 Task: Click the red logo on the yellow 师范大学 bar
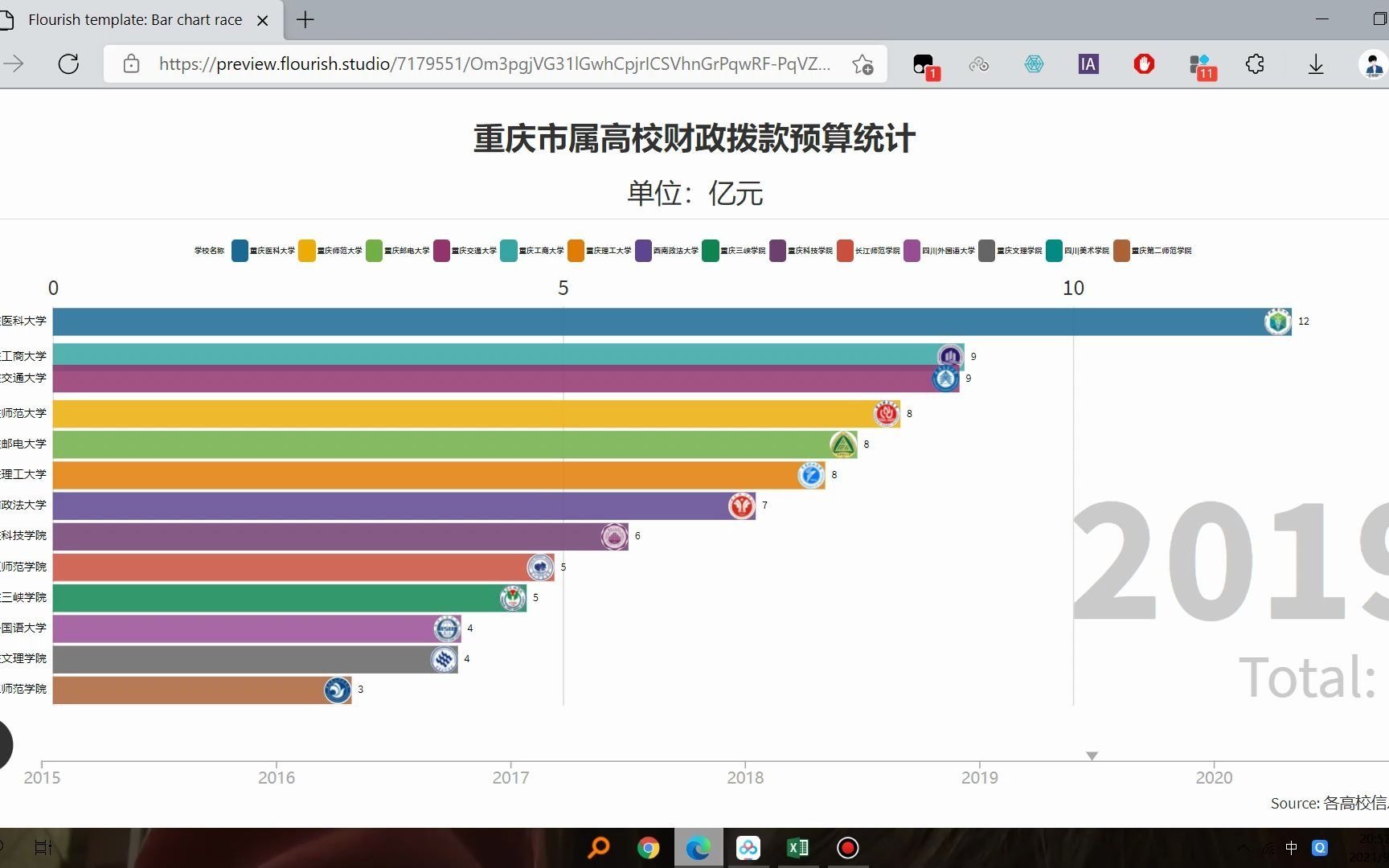click(887, 414)
